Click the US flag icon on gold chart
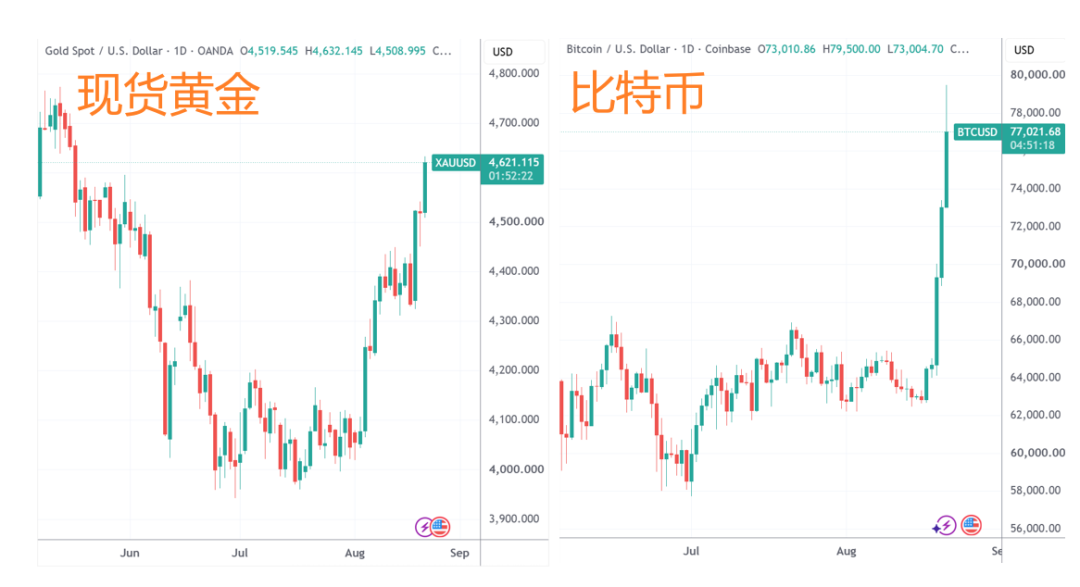This screenshot has height=587, width=1080. (440, 527)
